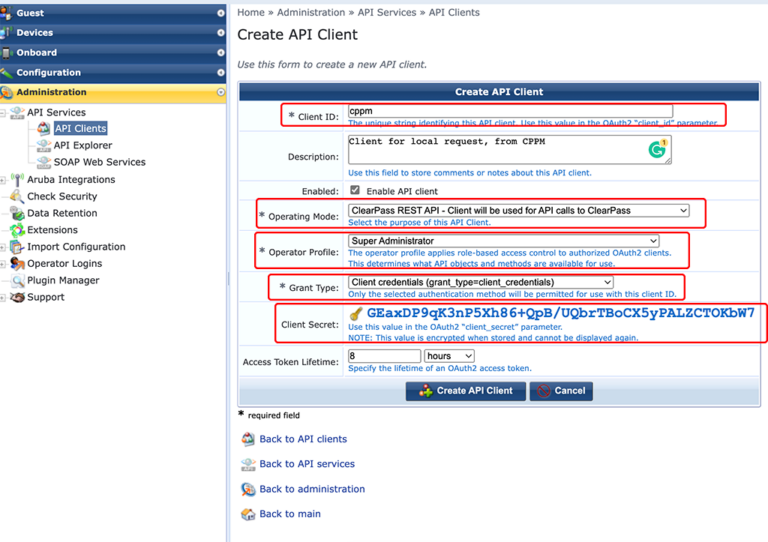768x542 pixels.
Task: Click the Support icon in sidebar
Action: tap(17, 297)
